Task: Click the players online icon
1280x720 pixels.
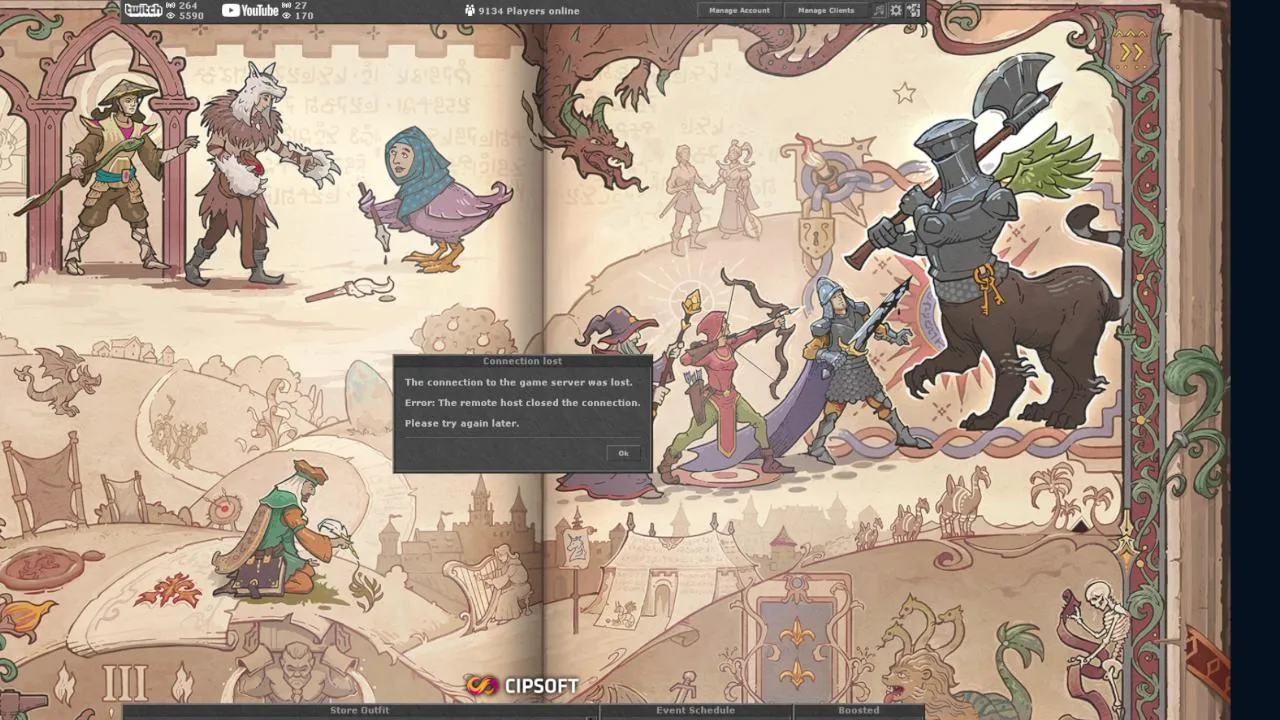Action: coord(470,10)
